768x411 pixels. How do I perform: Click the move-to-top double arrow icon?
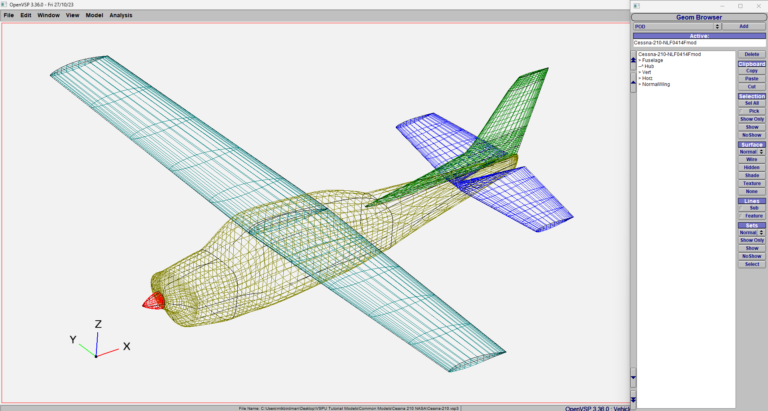[x=632, y=60]
